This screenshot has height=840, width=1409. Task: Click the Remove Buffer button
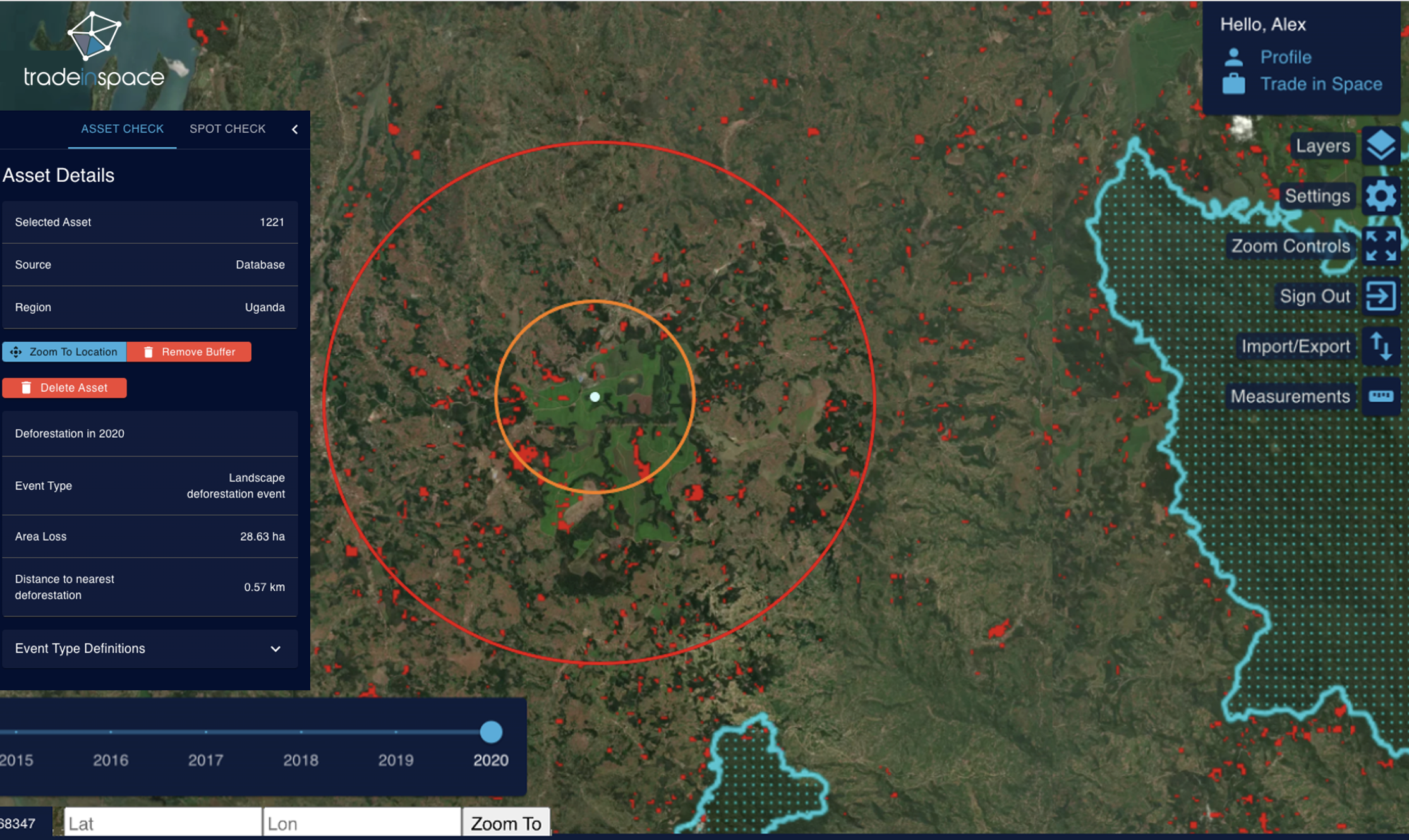pos(189,352)
